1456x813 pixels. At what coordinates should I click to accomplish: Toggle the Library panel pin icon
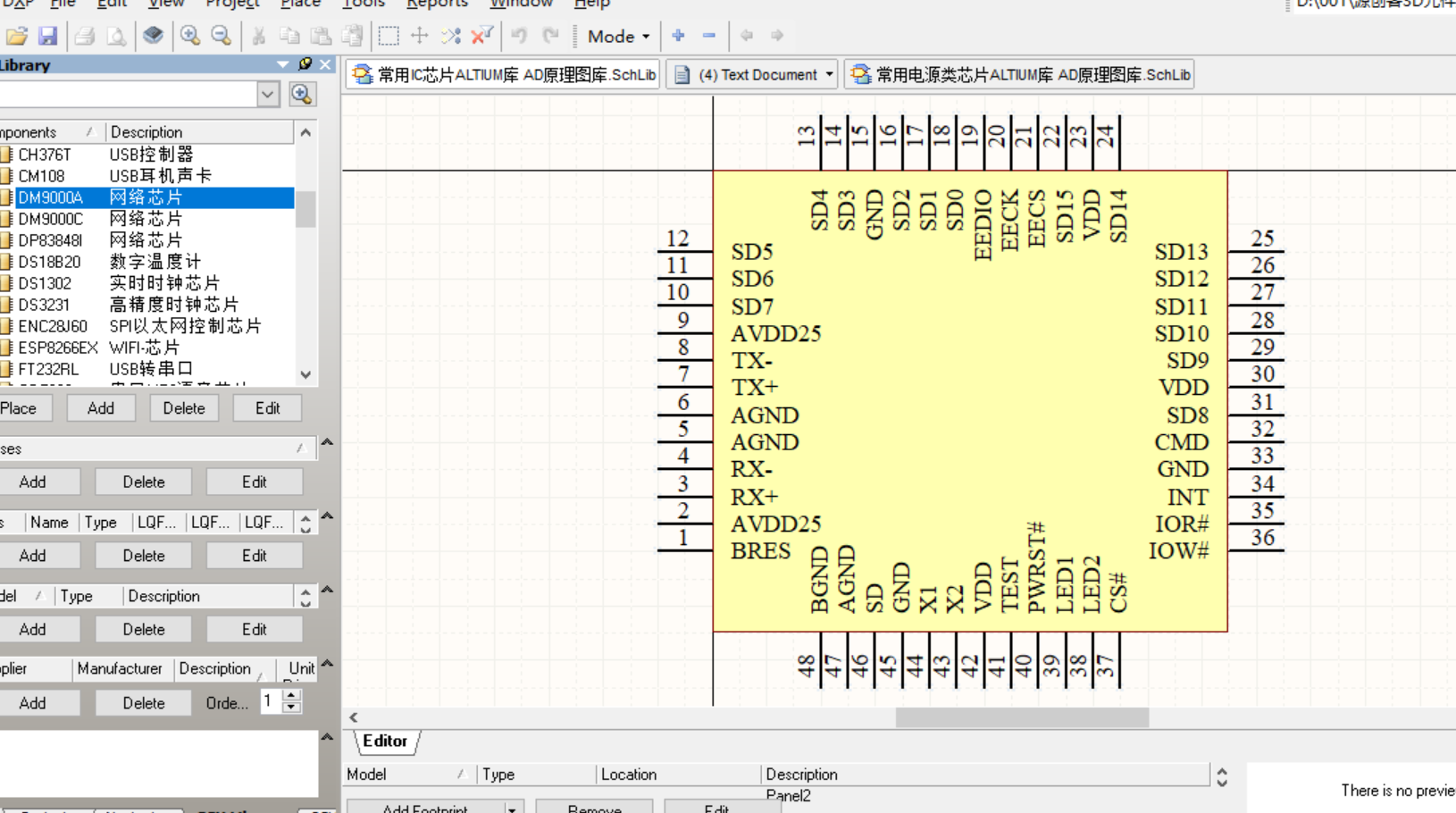(x=305, y=64)
